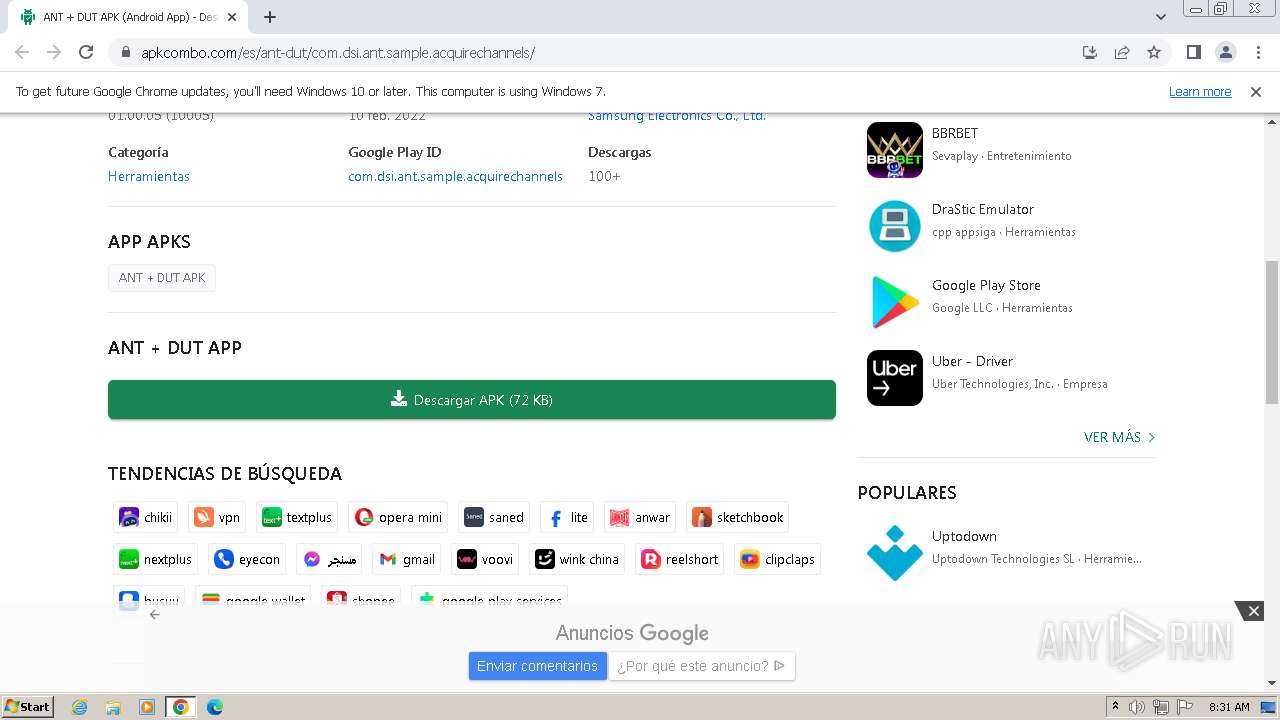Open Internet Explorer from the taskbar

[79, 707]
